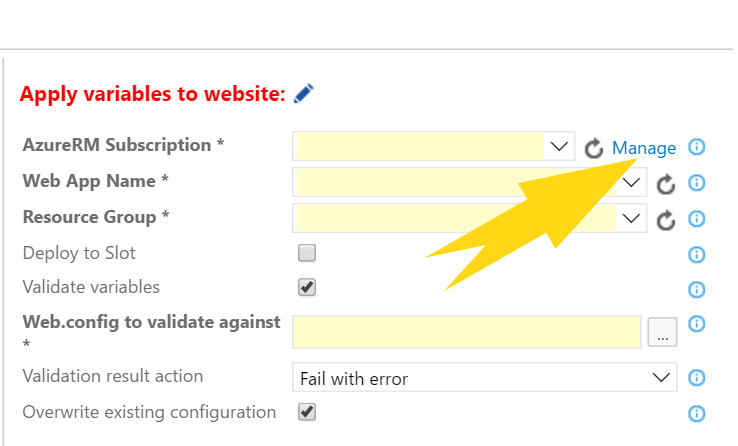Expand the AzureRM Subscription dropdown arrow
This screenshot has width=738, height=446.
pos(559,146)
